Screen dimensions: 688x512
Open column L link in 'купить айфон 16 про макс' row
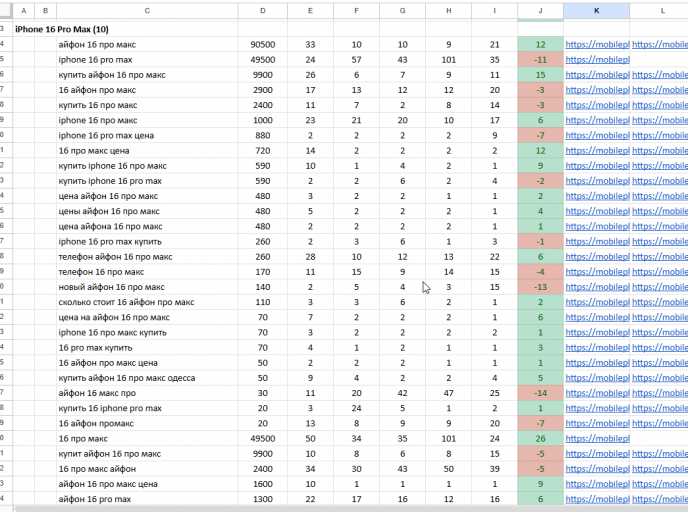(659, 75)
